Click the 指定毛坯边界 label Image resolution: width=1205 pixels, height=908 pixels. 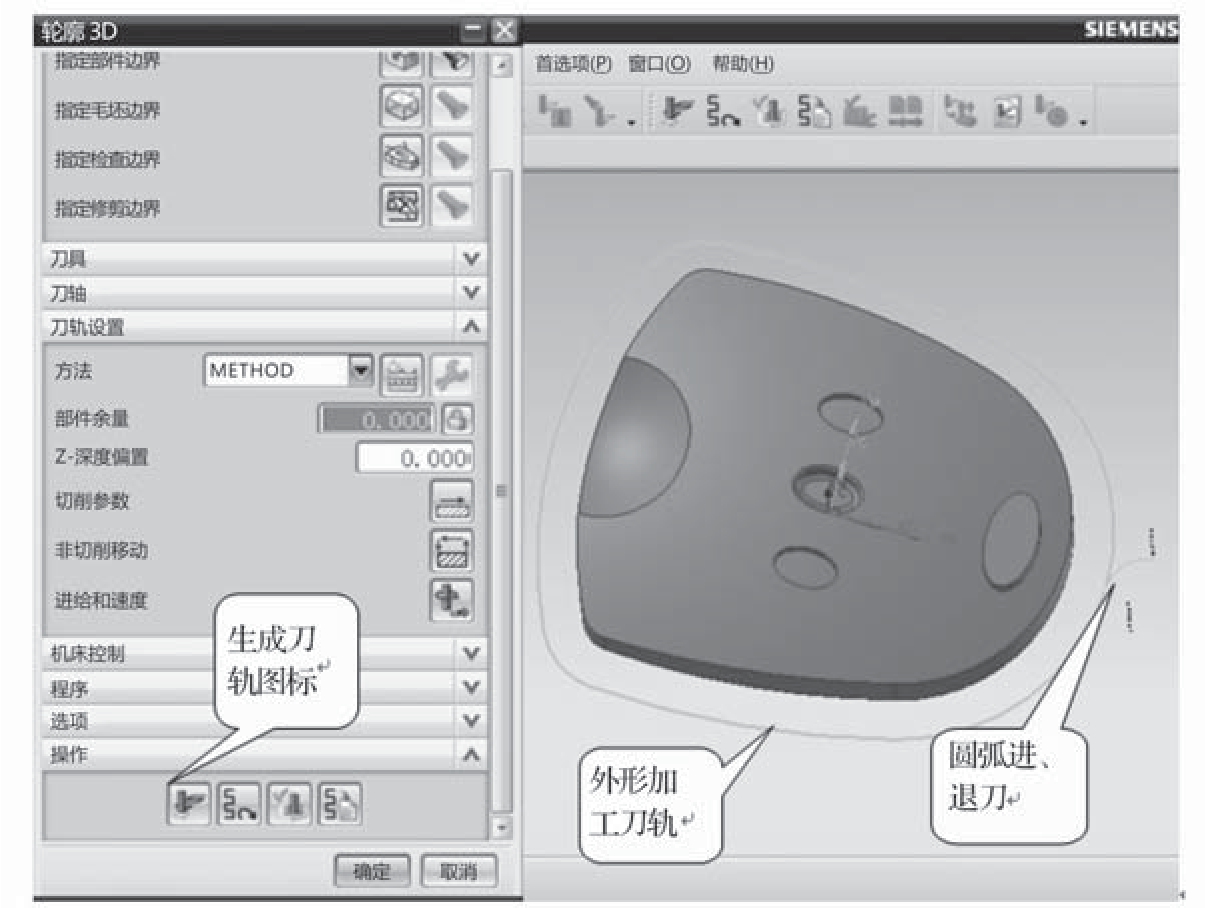coord(107,110)
